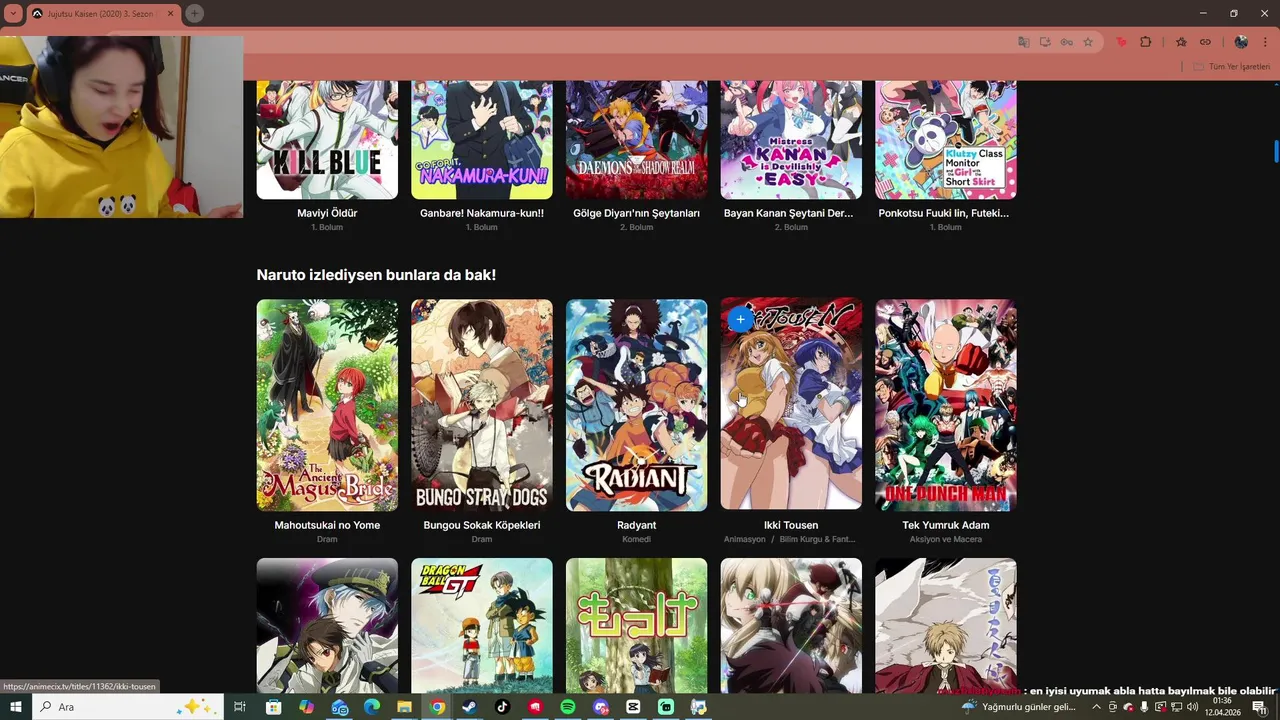Open the tab search dropdown arrow
Image resolution: width=1280 pixels, height=720 pixels.
point(13,14)
